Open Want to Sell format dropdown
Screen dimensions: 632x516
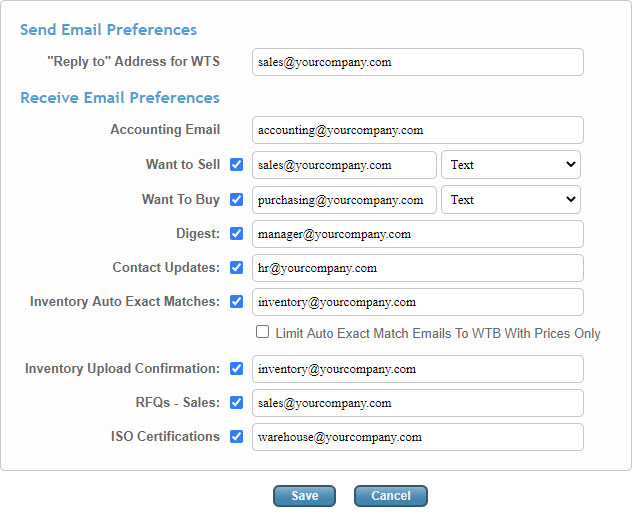pyautogui.click(x=510, y=165)
